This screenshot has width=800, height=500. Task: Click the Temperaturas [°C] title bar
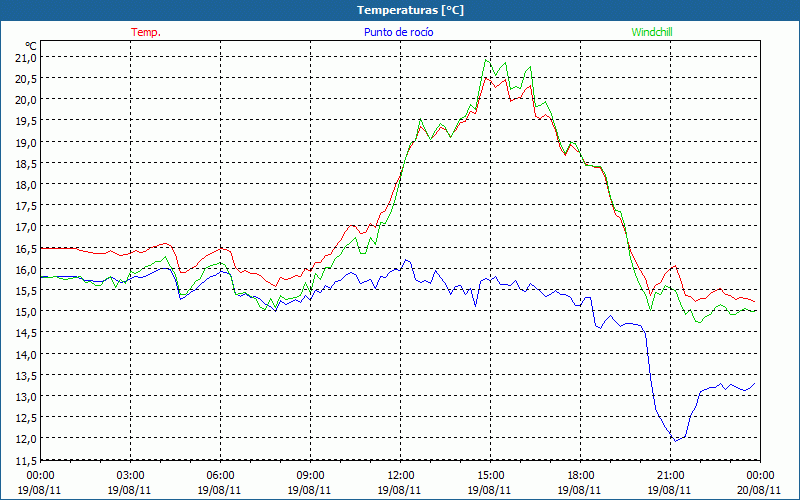tap(400, 10)
